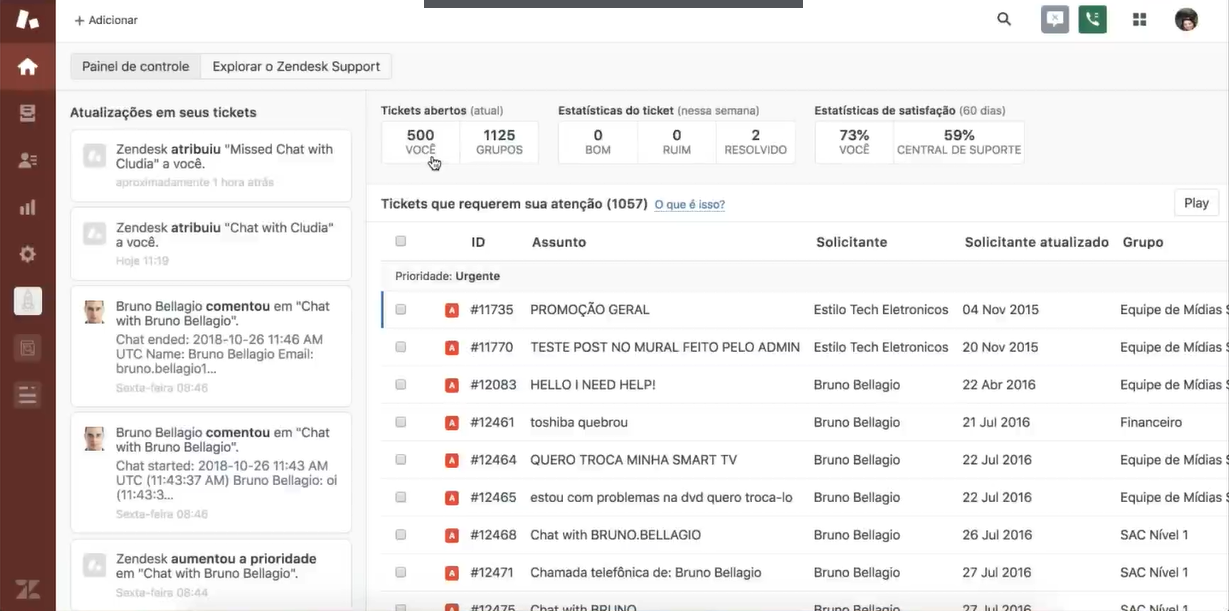Open the Reporting bar chart icon
The width and height of the screenshot is (1229, 611).
point(28,207)
